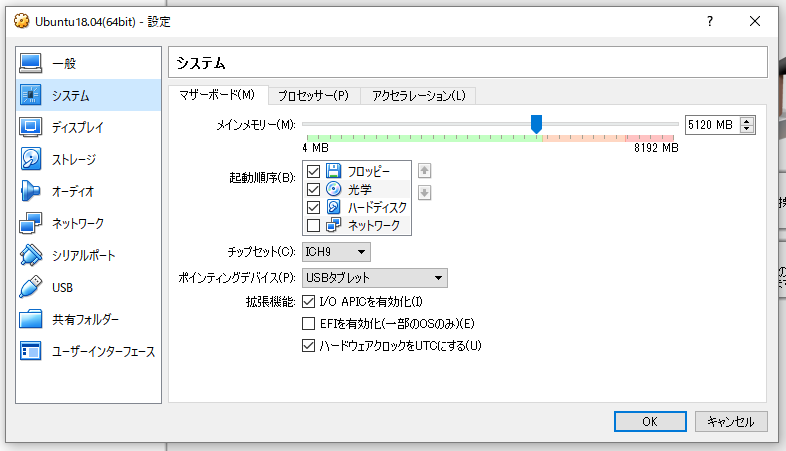
Task: Toggle I/O APICを有効化 checkbox
Action: [x=308, y=302]
